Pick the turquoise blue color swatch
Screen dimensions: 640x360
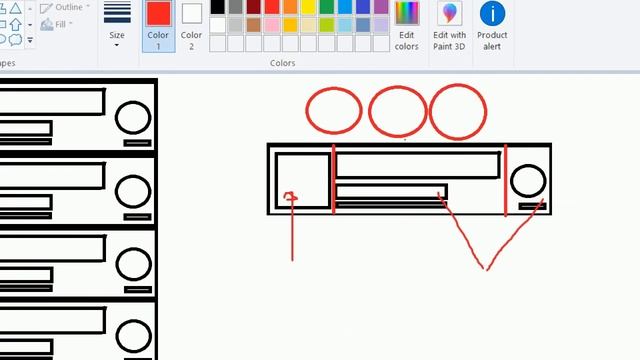(x=345, y=7)
